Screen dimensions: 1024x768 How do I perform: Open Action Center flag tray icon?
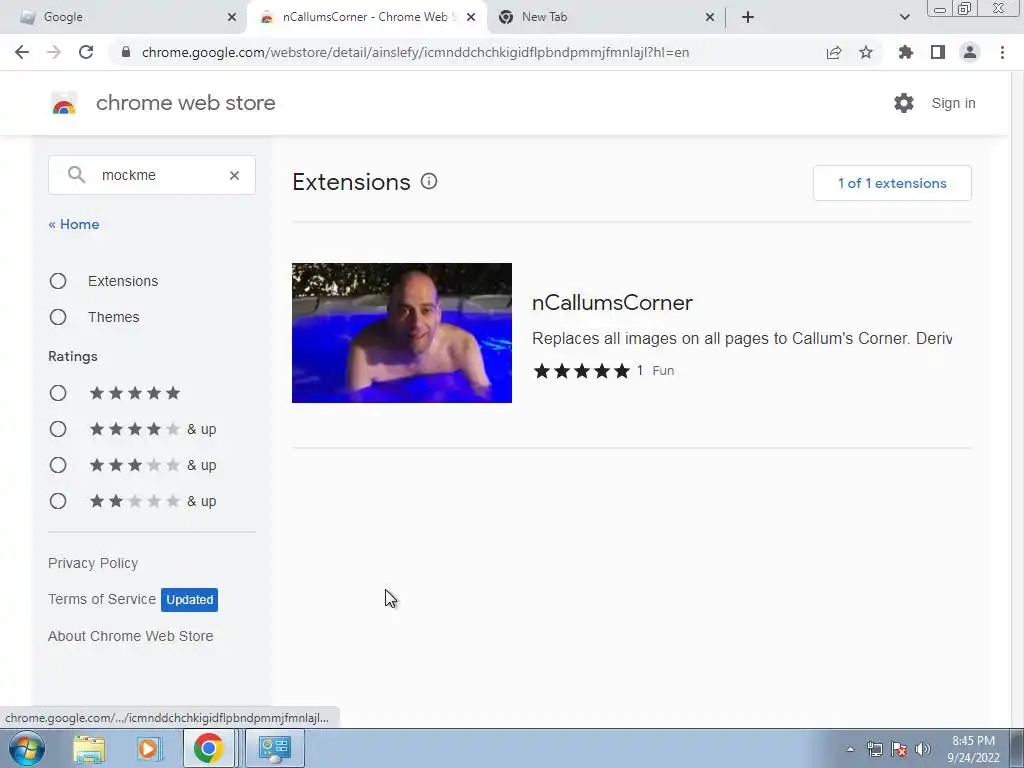899,749
